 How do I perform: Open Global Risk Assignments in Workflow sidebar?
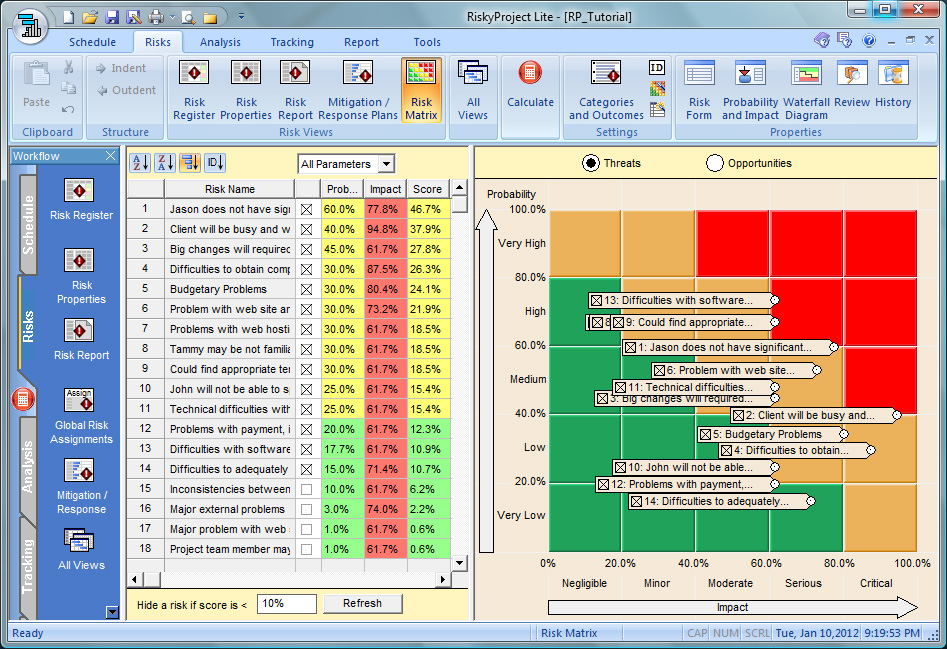pos(81,417)
